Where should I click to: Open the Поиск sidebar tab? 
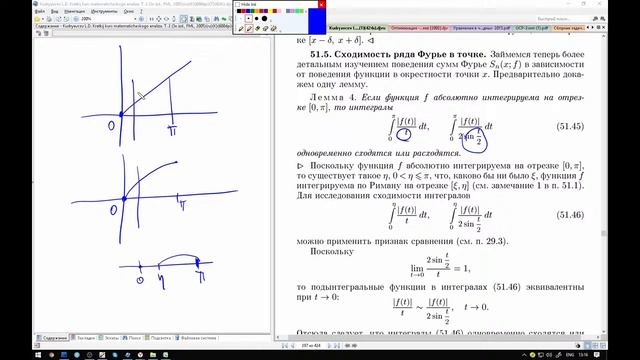point(132,338)
